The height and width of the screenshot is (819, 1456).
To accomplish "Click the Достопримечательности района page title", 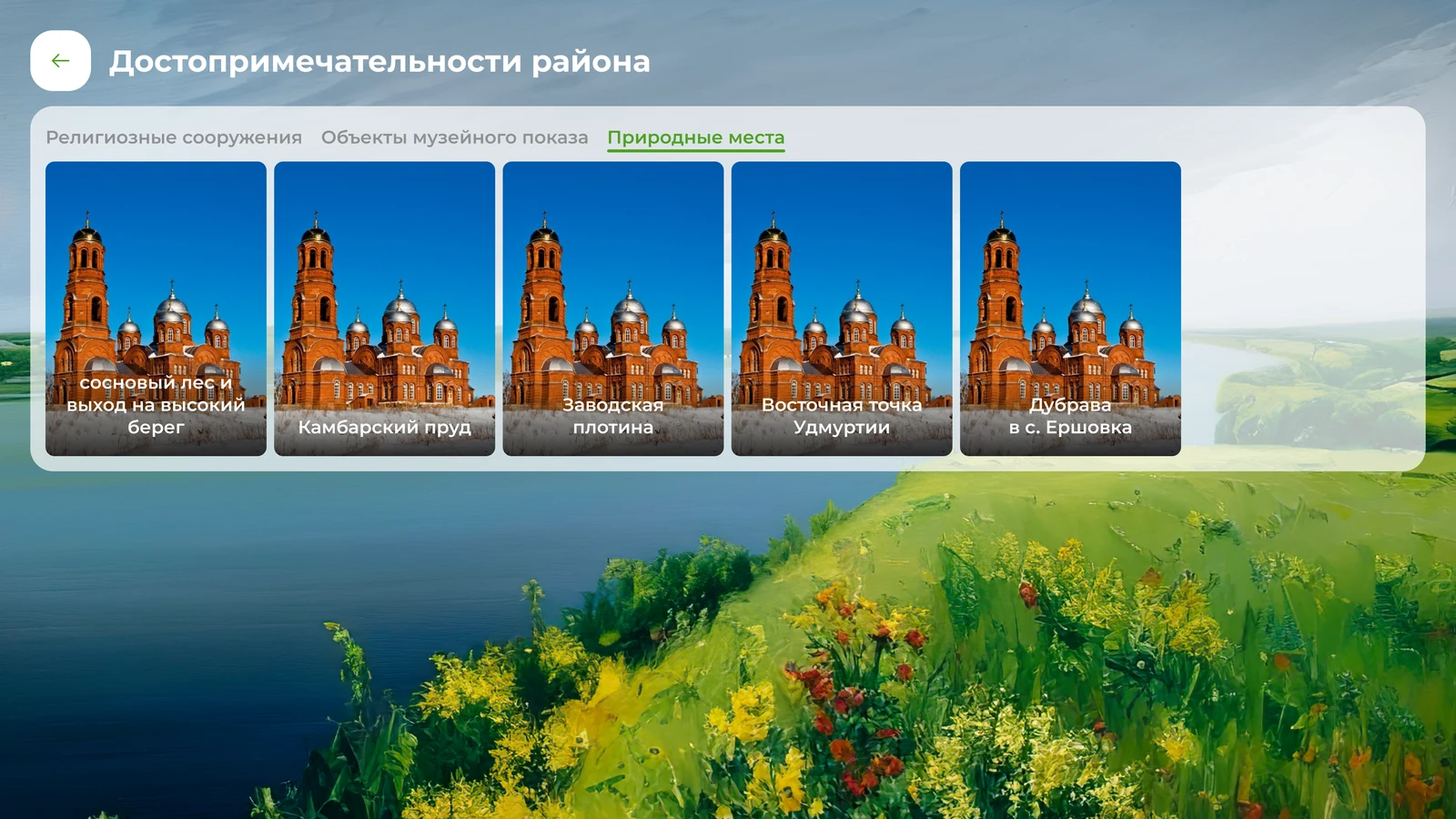I will point(379,62).
